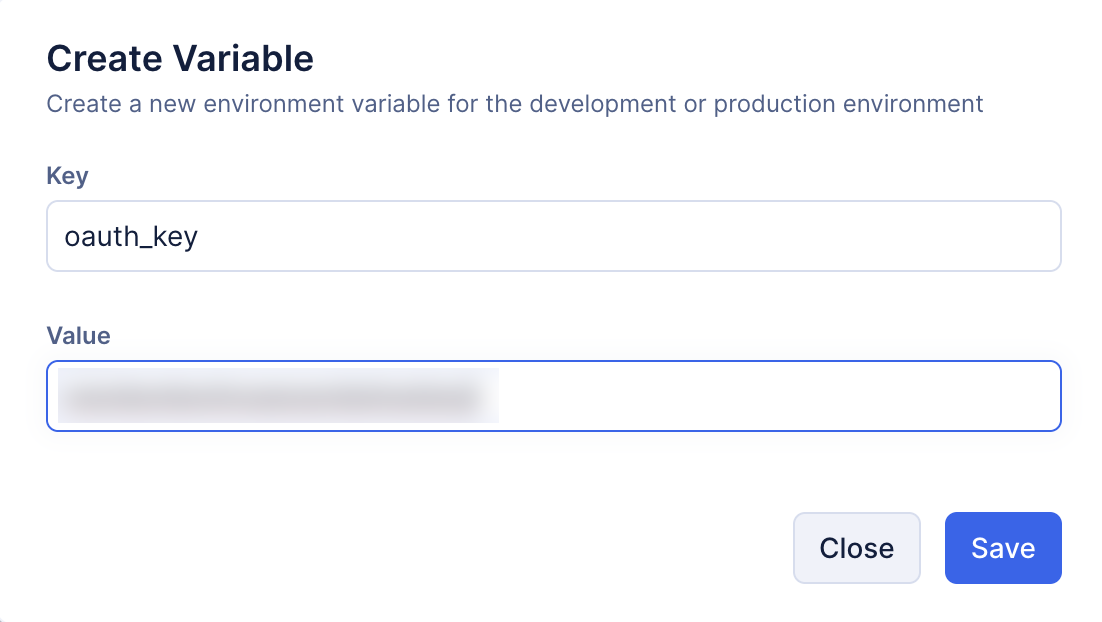Click the Save button
Viewport: 1102px width, 622px height.
point(1002,548)
